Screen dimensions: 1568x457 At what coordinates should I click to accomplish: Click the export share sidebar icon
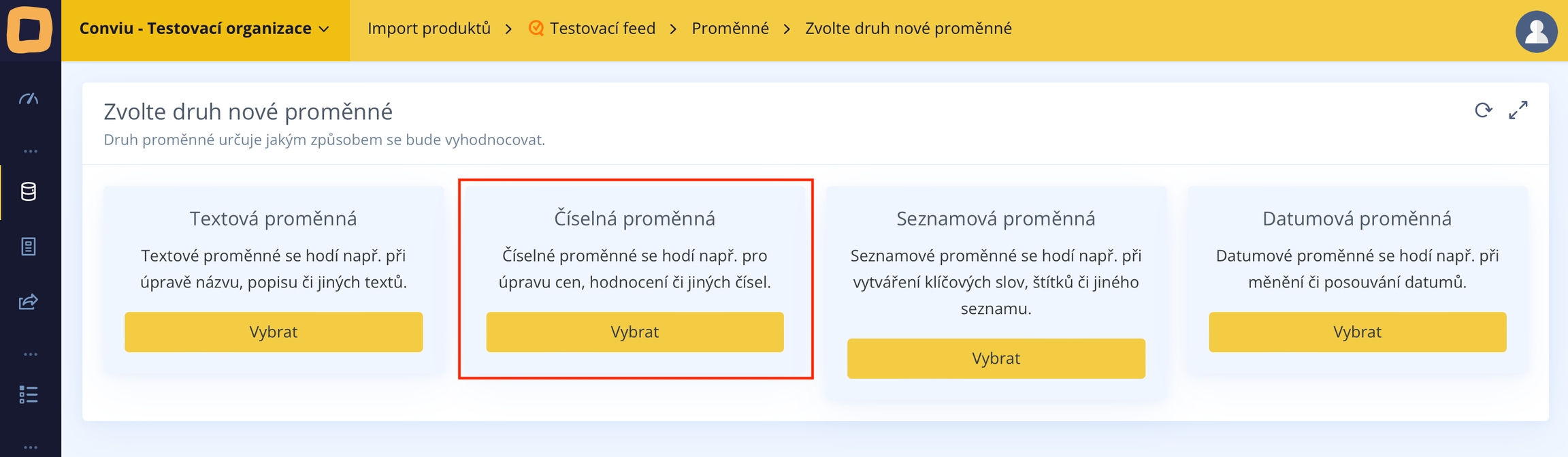click(29, 302)
